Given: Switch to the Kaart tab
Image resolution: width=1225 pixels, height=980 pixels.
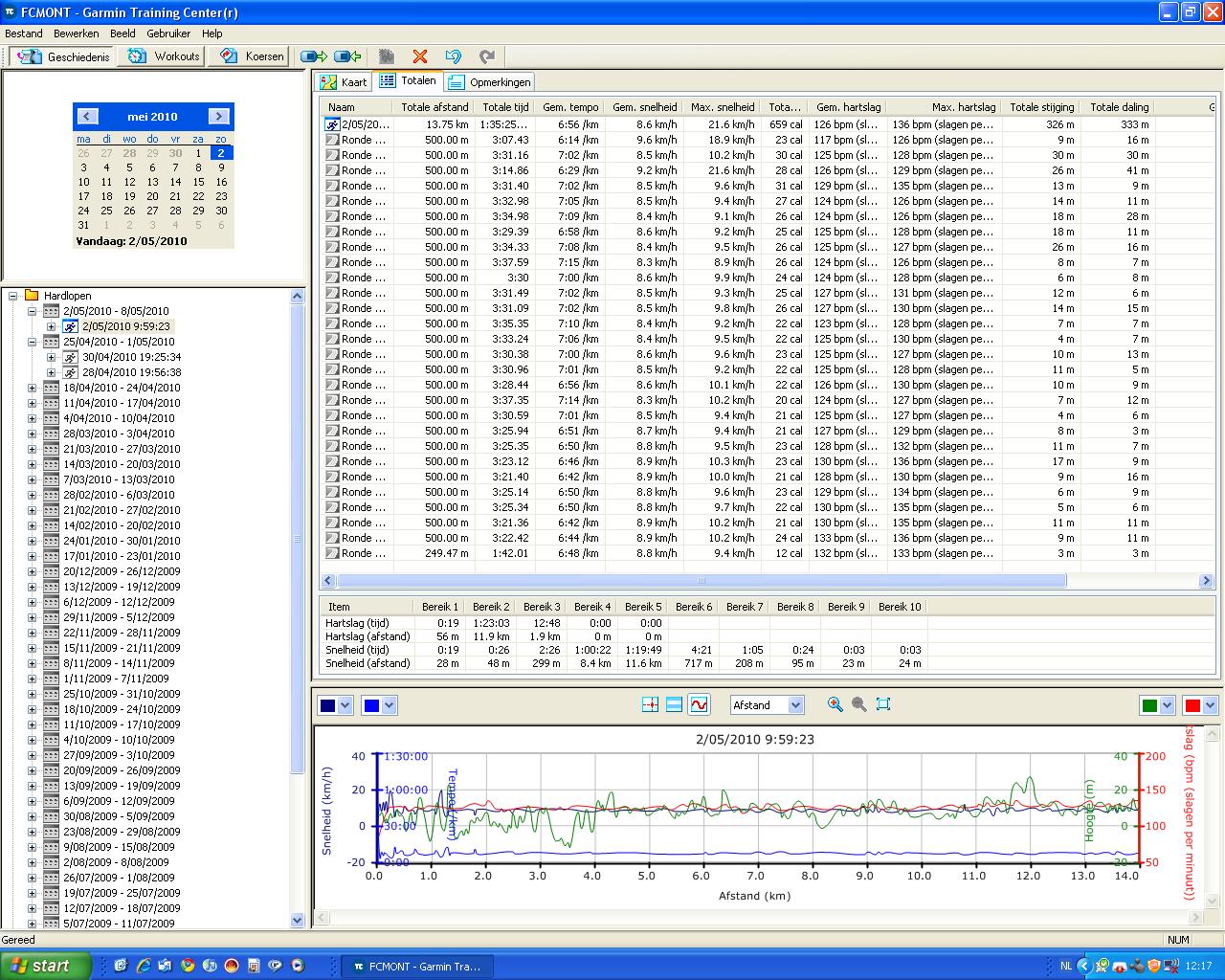Looking at the screenshot, I should coord(344,82).
